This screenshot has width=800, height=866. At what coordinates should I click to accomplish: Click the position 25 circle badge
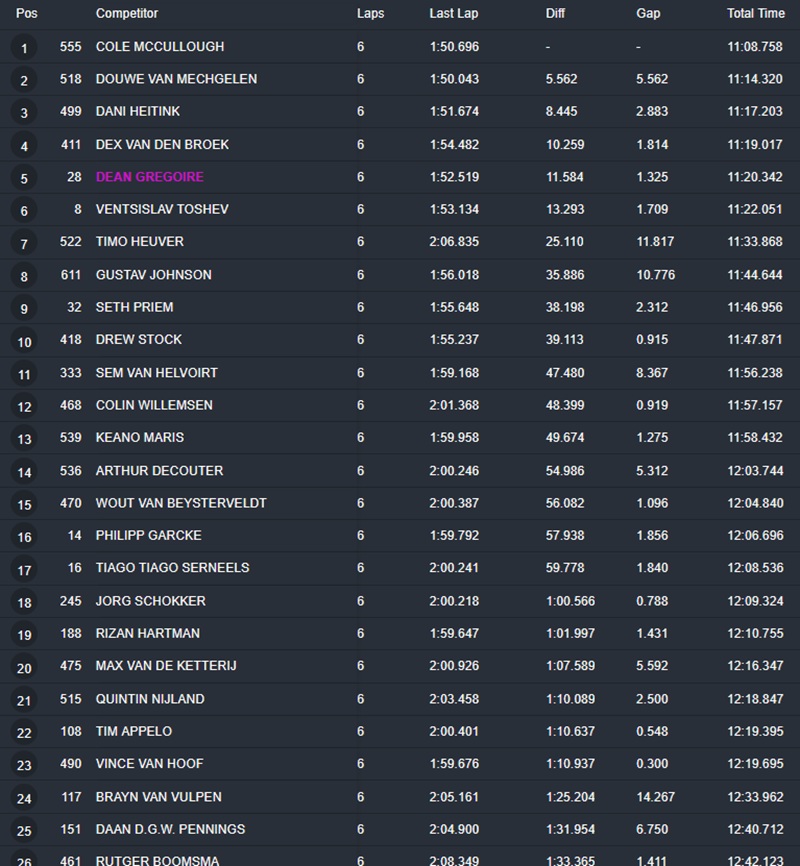click(x=24, y=830)
